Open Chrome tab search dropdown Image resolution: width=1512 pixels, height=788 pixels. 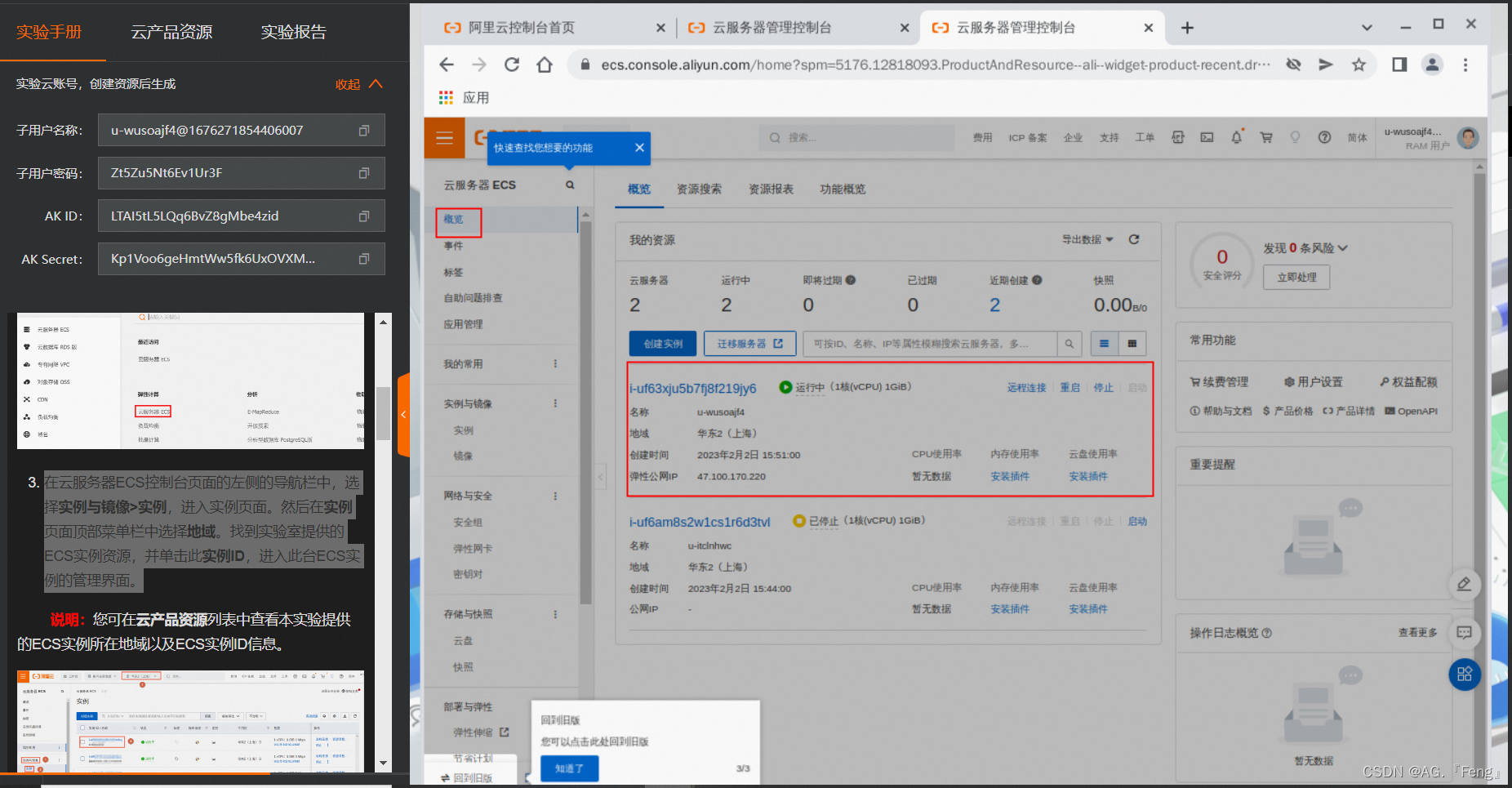coord(1367,27)
